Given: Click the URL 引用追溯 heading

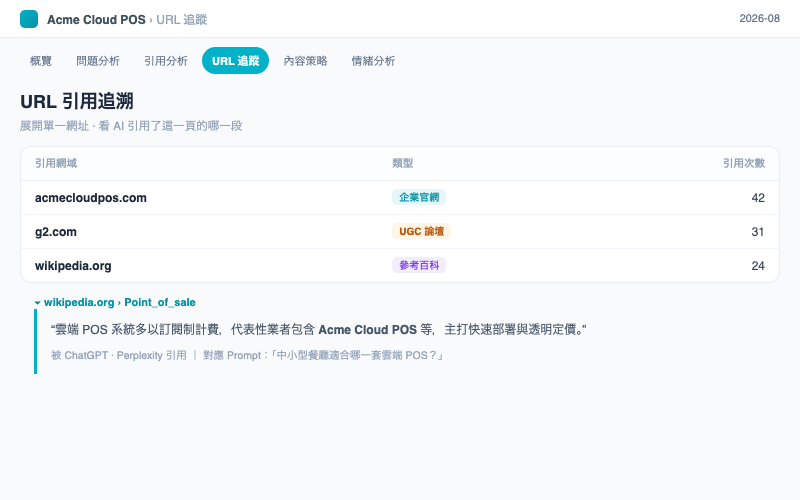Looking at the screenshot, I should pyautogui.click(x=77, y=101).
